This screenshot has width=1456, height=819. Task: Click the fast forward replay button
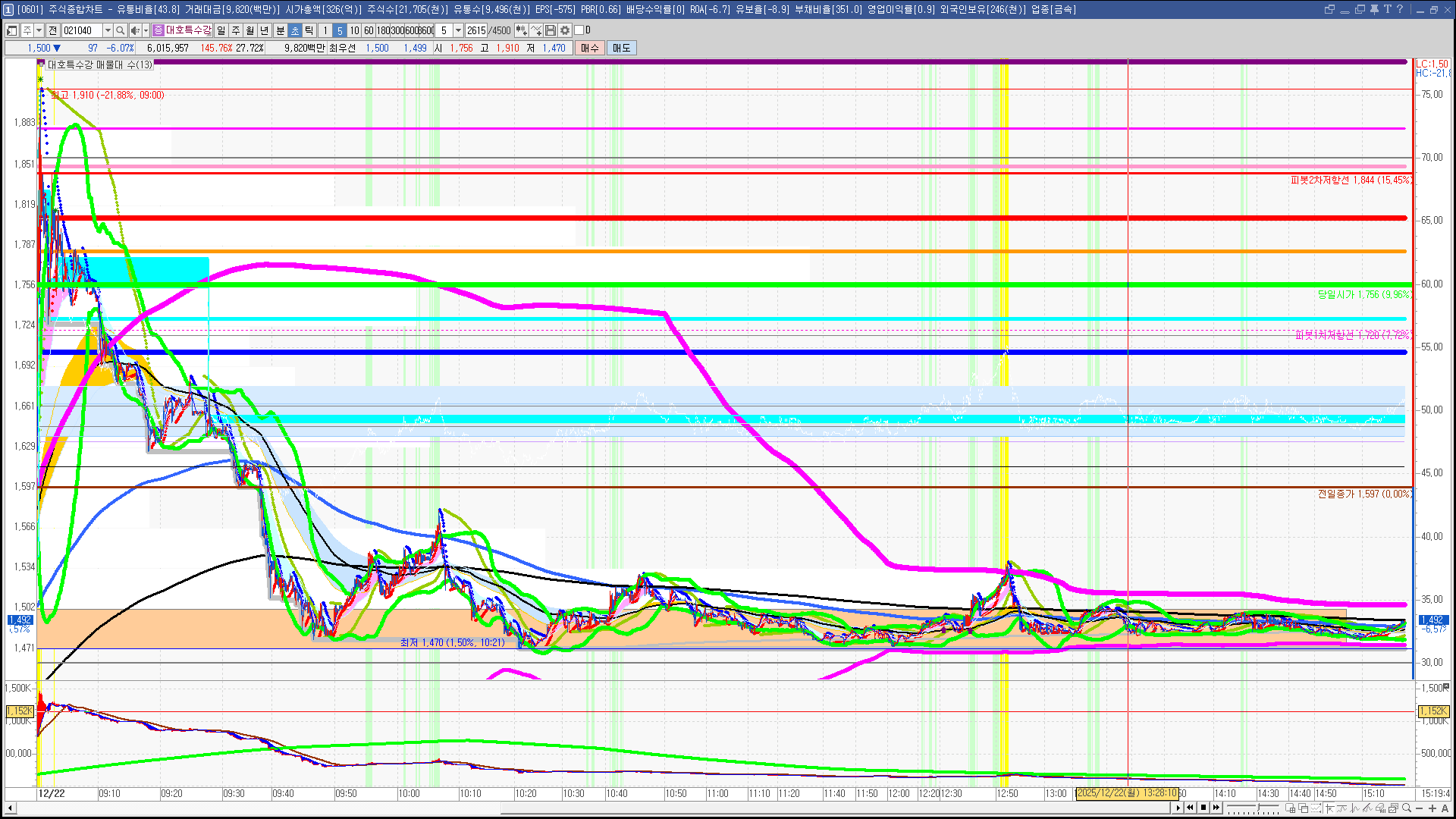click(1216, 808)
